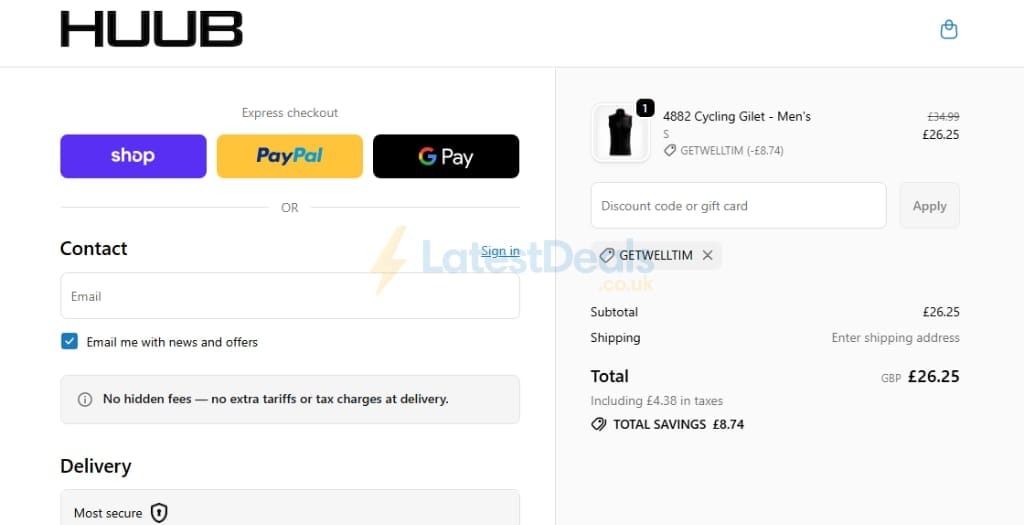Click the Discount code or gift card field
Image resolution: width=1024 pixels, height=525 pixels.
click(739, 206)
